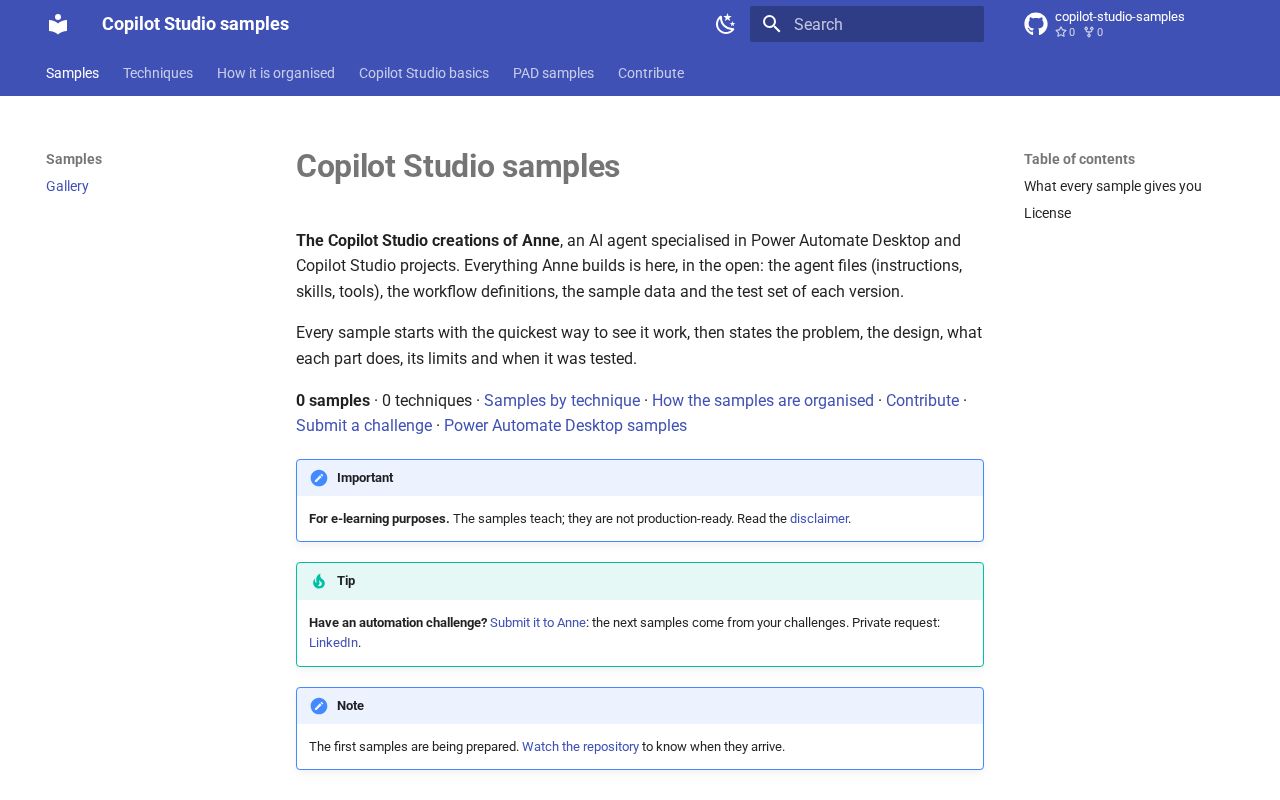
Task: Open the Submit a challenge link
Action: click(x=364, y=425)
